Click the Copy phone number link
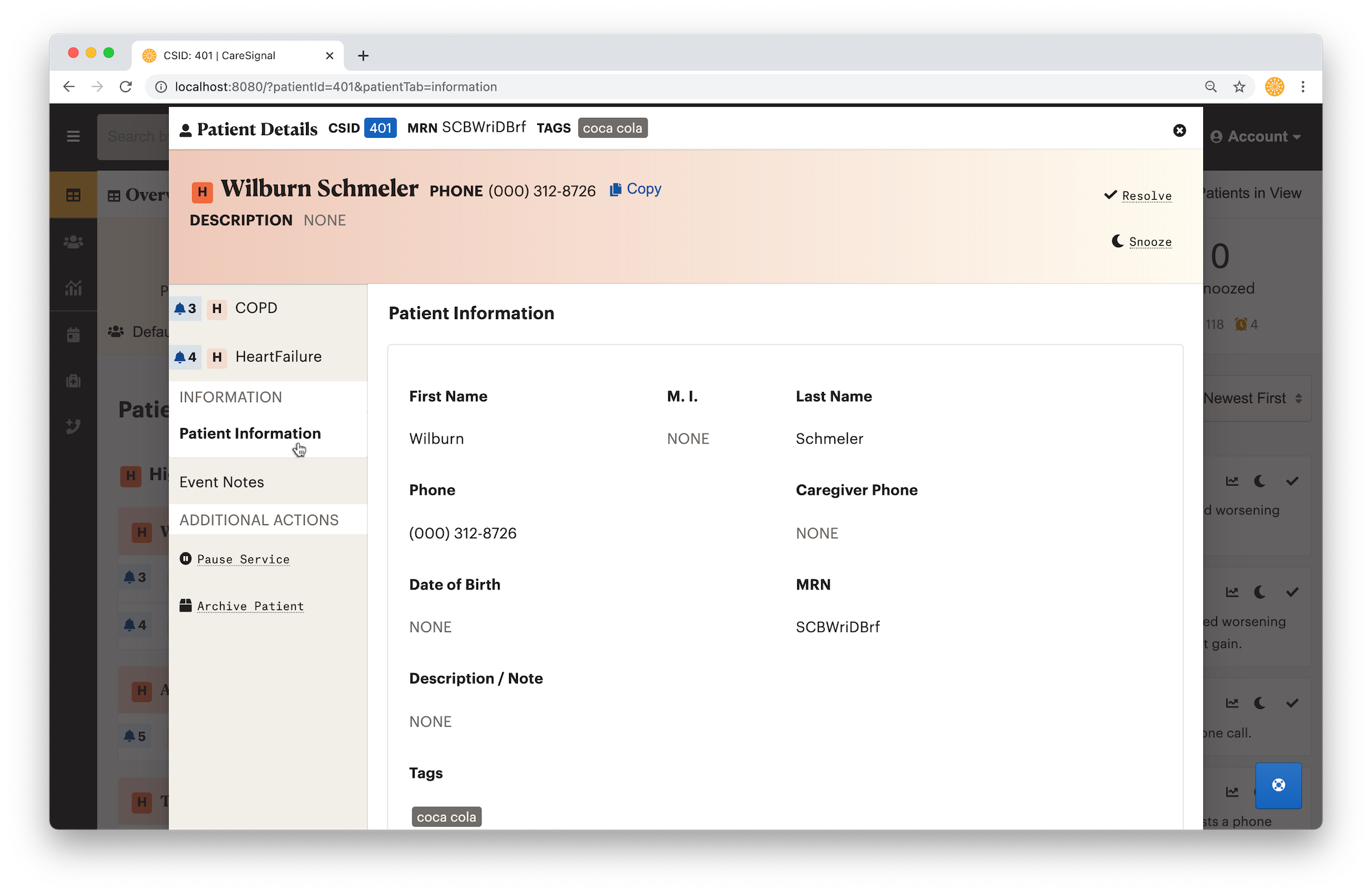The image size is (1372, 895). pos(635,189)
